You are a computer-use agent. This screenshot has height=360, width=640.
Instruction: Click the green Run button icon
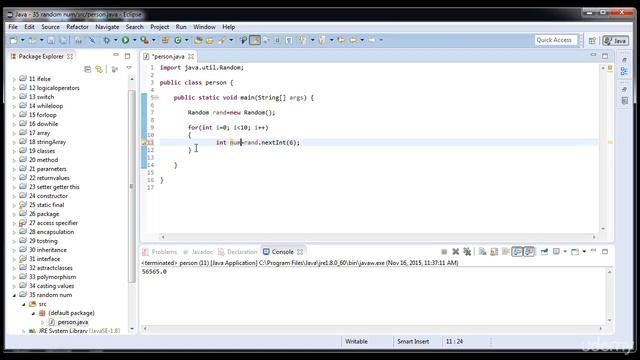(126, 40)
